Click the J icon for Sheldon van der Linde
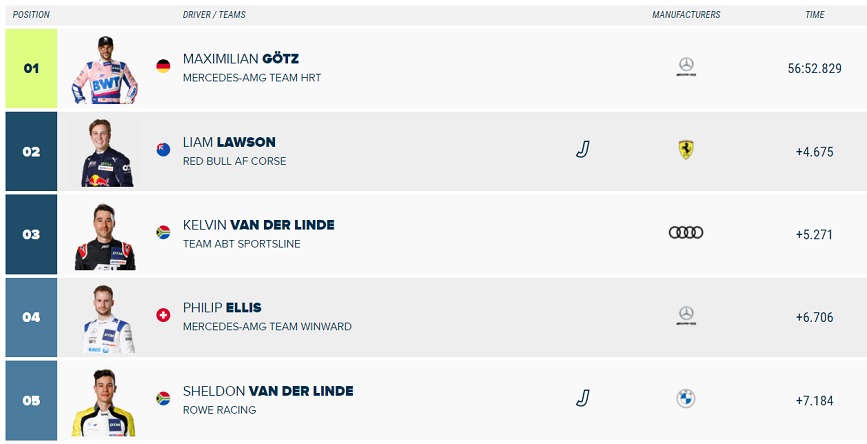The image size is (867, 444). (x=582, y=398)
